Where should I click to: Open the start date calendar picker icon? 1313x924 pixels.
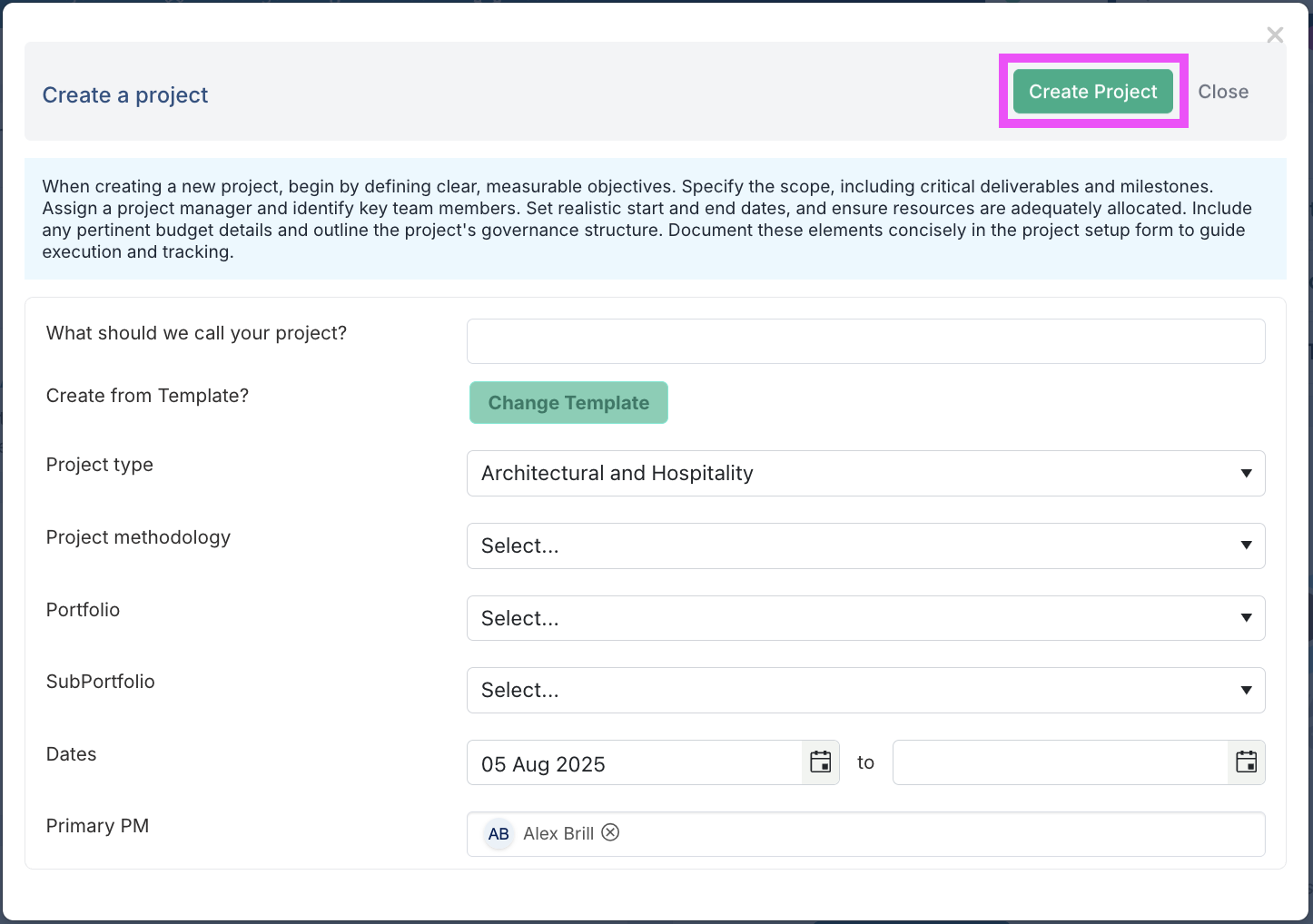coord(821,762)
